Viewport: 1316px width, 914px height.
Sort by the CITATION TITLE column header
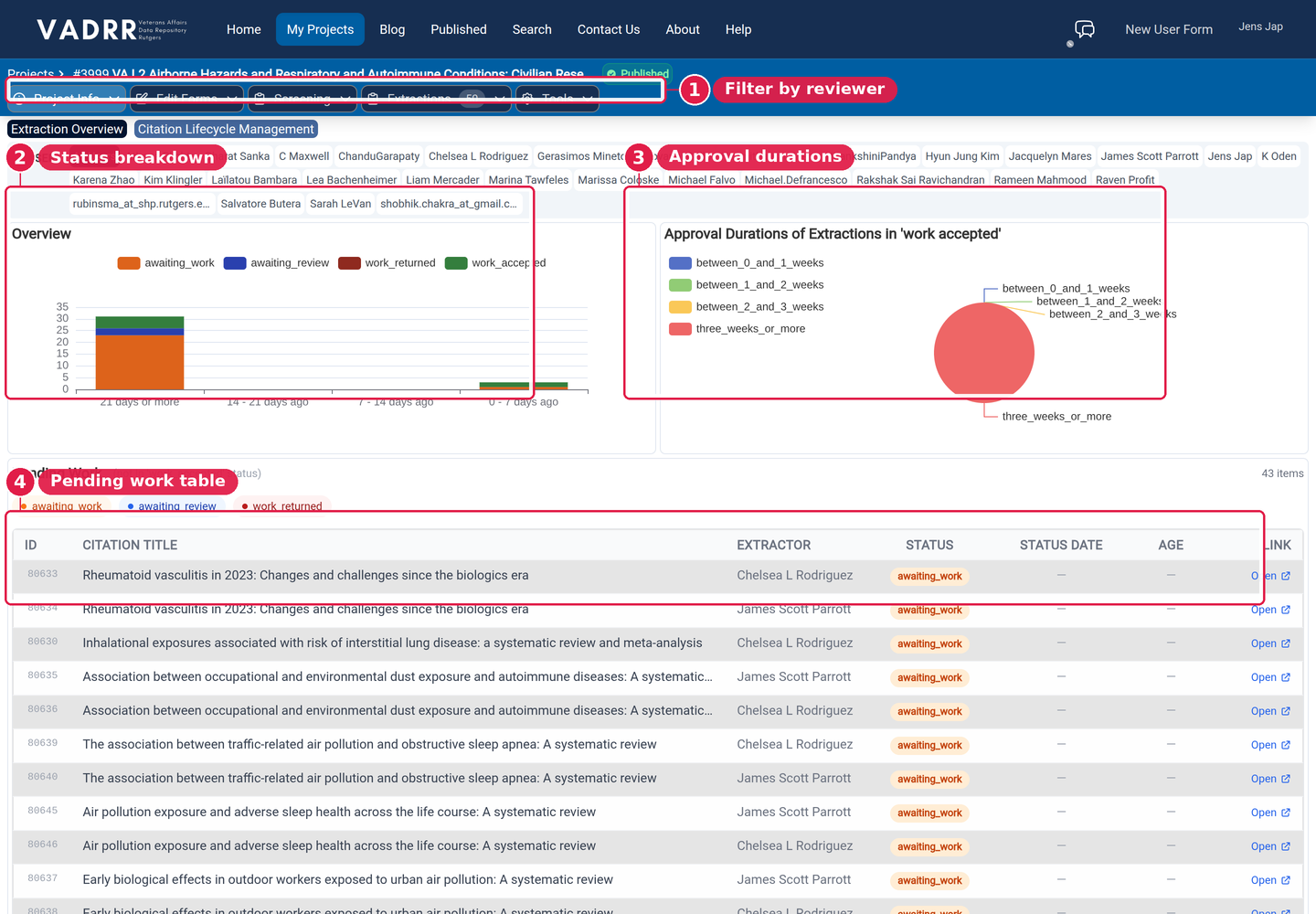tap(130, 546)
